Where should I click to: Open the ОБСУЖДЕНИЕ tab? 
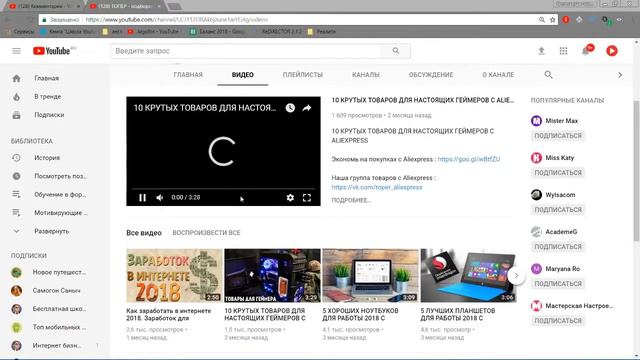[431, 75]
